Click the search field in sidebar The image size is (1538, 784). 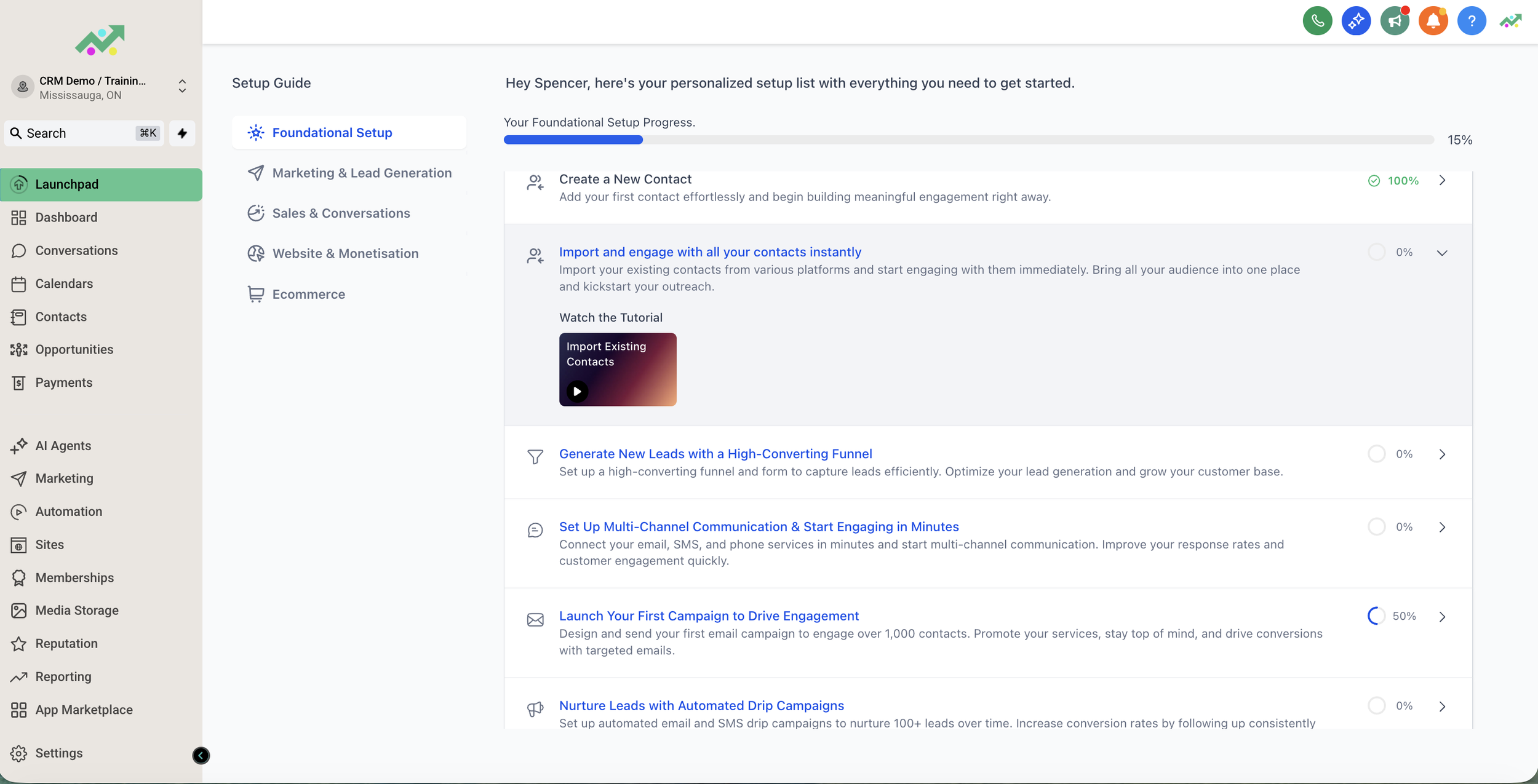(83, 133)
